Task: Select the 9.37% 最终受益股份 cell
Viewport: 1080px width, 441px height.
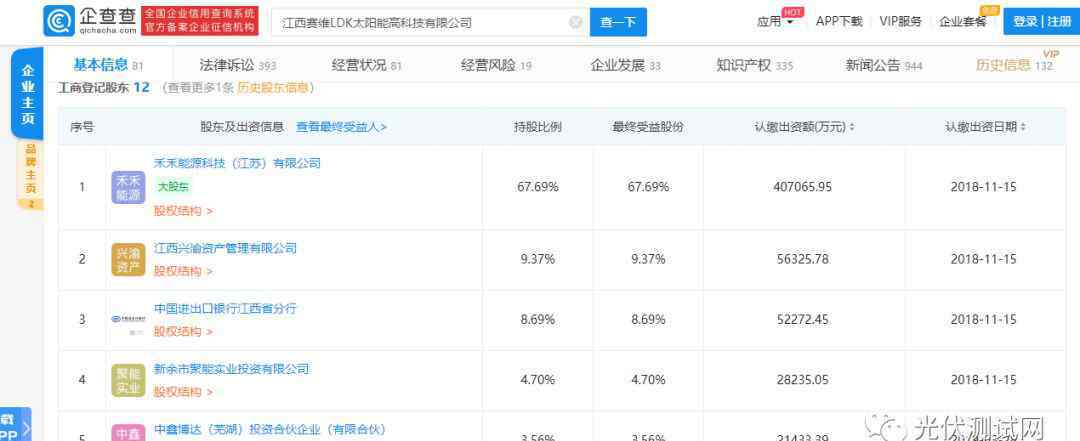Action: (648, 260)
